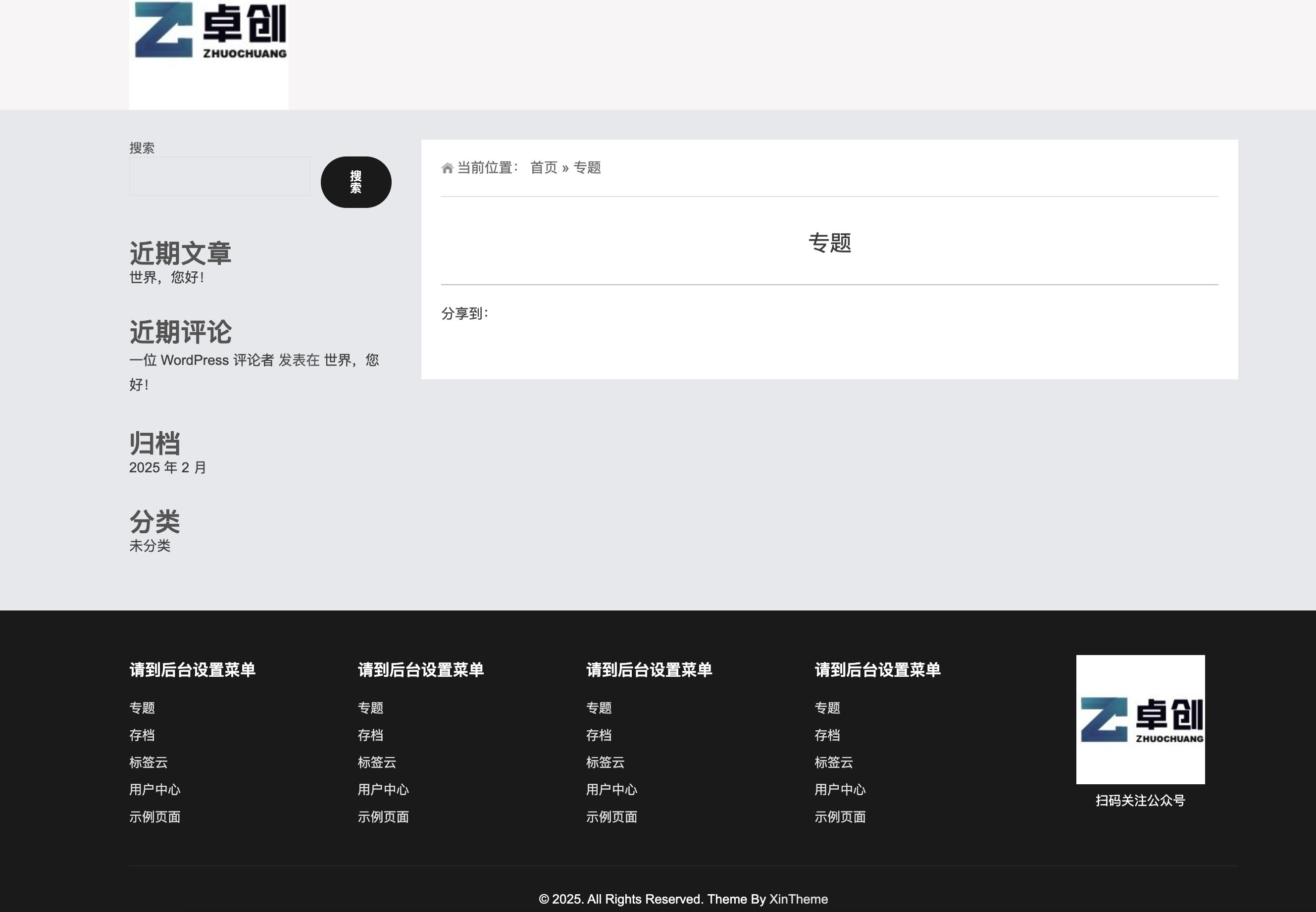Viewport: 1316px width, 912px height.
Task: Click 存档 in the second footer menu column
Action: click(x=371, y=735)
